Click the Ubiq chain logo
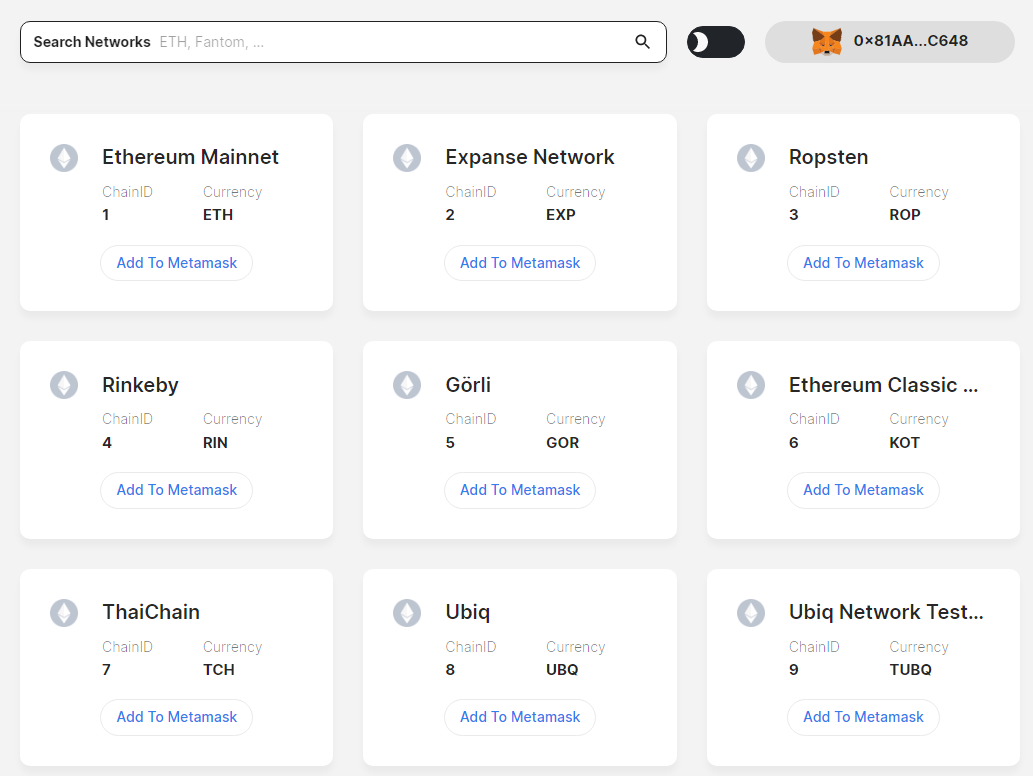The width and height of the screenshot is (1033, 776). [407, 613]
